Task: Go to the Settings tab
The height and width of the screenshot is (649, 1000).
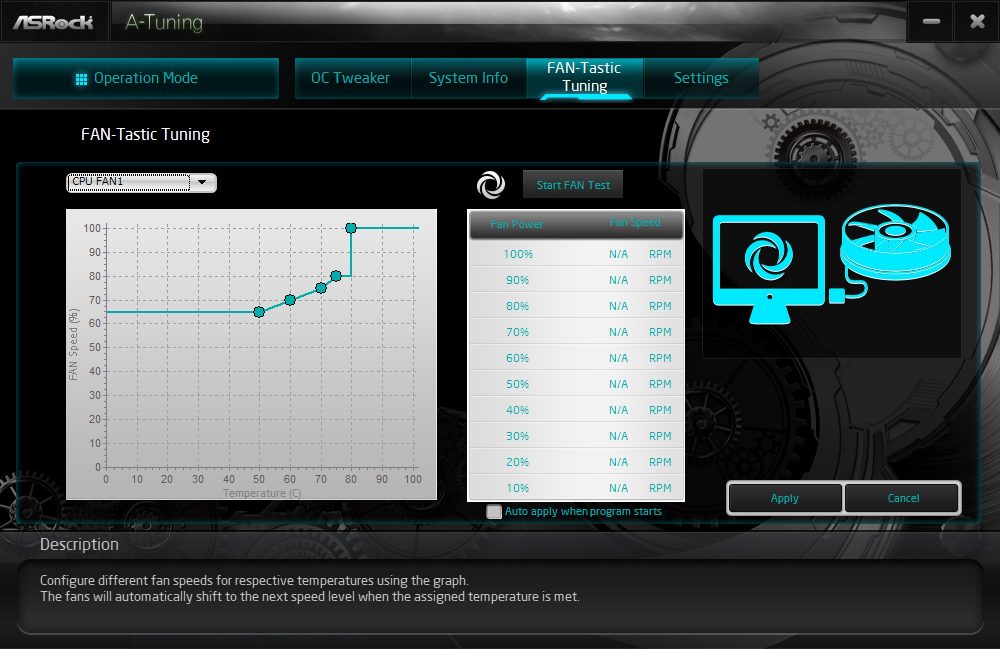Action: click(x=701, y=78)
